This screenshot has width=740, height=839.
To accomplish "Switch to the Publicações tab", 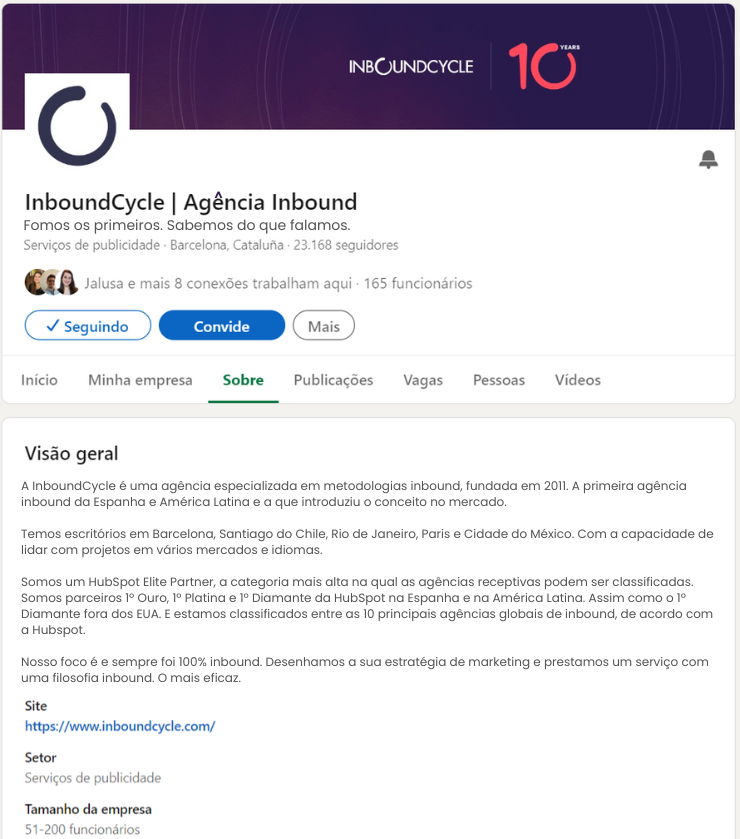I will [331, 381].
